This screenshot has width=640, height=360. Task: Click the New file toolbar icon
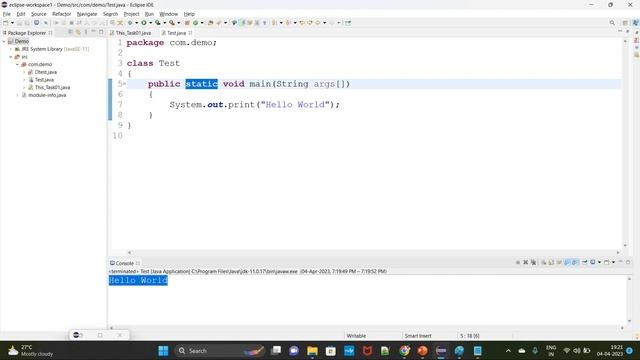(5, 23)
